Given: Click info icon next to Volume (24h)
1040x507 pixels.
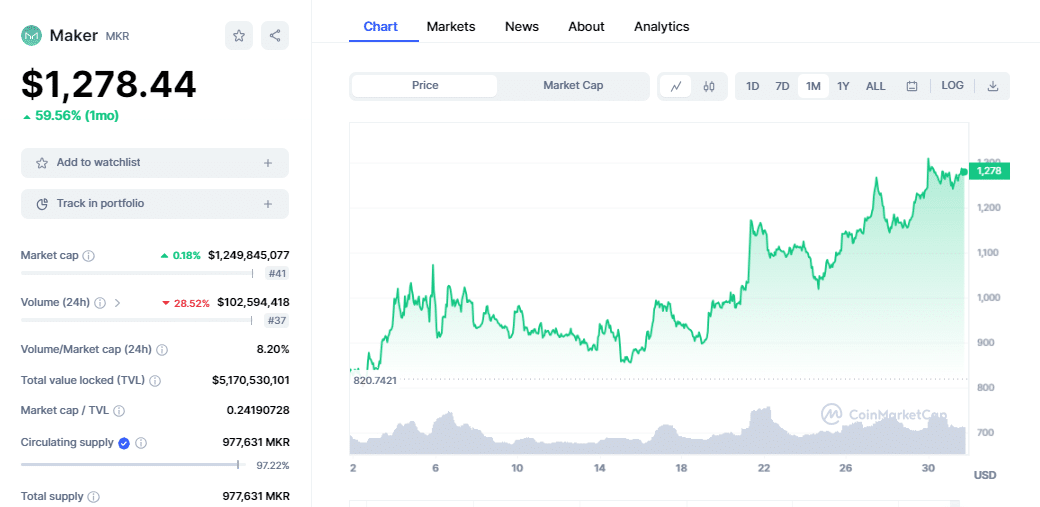Looking at the screenshot, I should tap(100, 303).
